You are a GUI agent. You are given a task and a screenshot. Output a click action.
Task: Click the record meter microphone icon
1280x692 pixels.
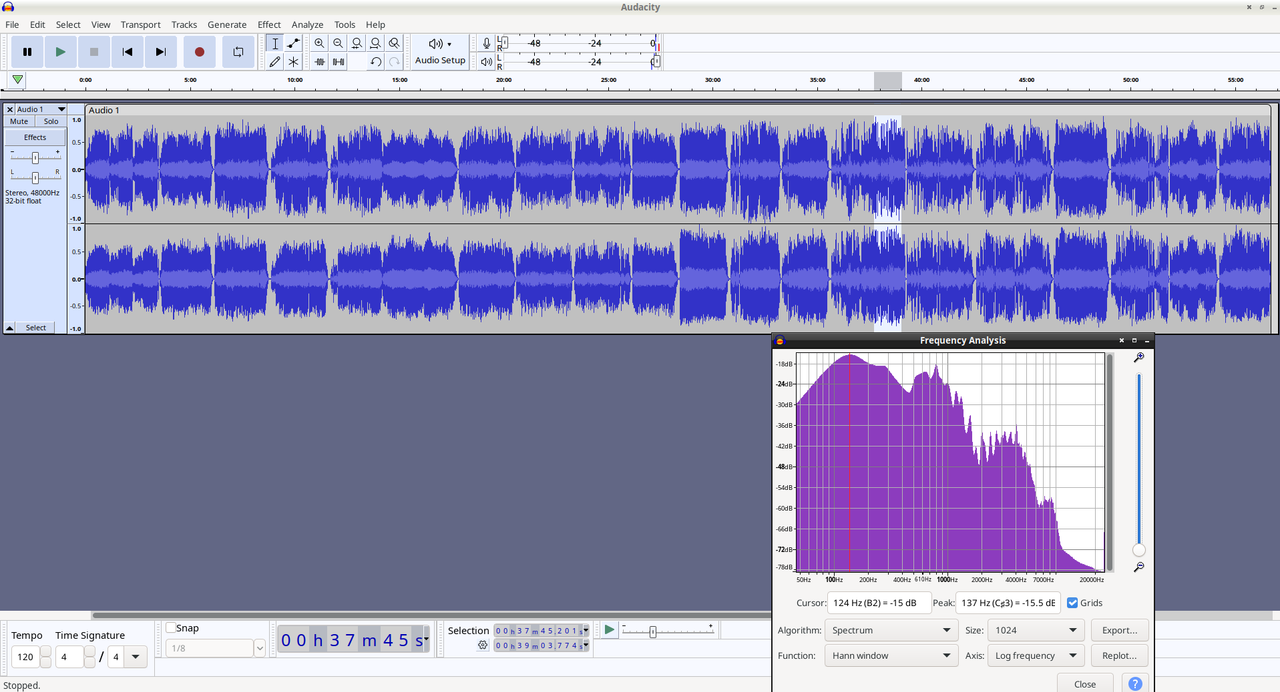click(487, 43)
